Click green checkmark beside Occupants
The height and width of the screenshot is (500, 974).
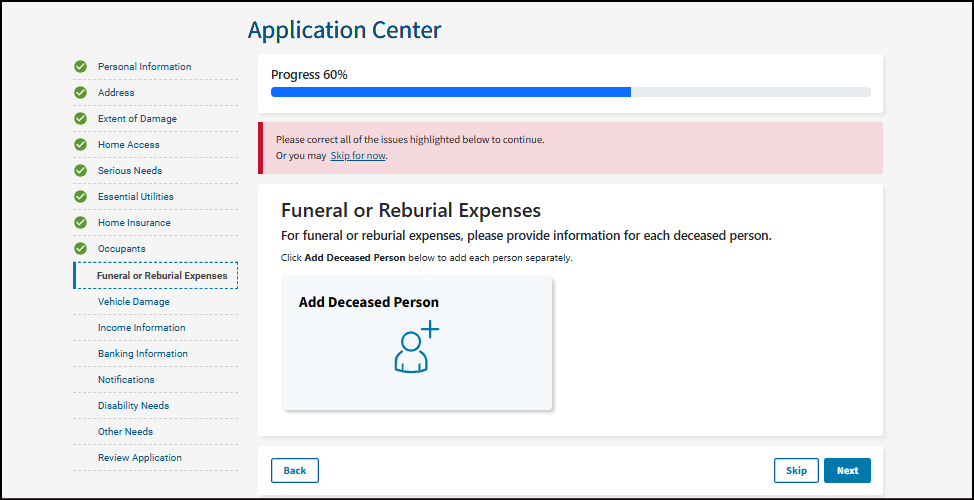point(81,249)
